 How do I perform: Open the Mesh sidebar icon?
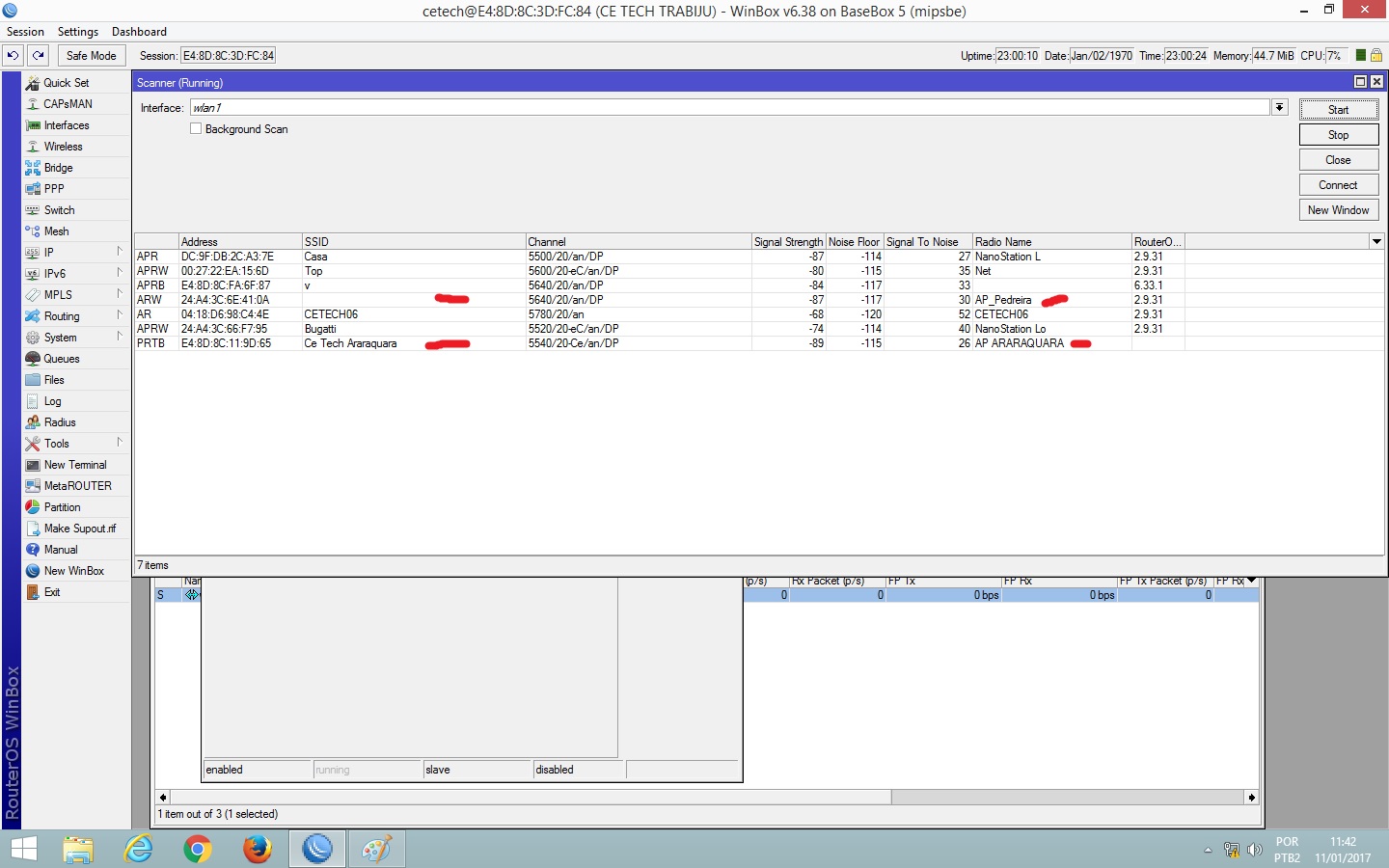point(33,231)
